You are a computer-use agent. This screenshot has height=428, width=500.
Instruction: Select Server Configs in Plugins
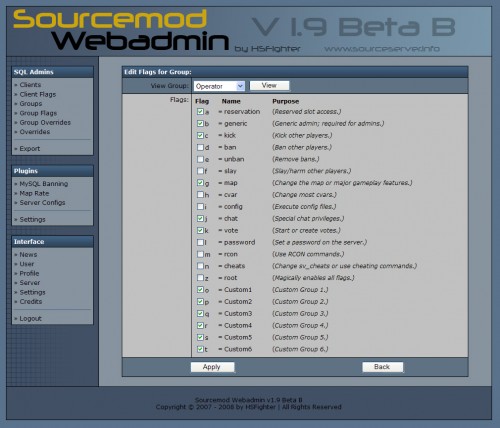tap(42, 202)
